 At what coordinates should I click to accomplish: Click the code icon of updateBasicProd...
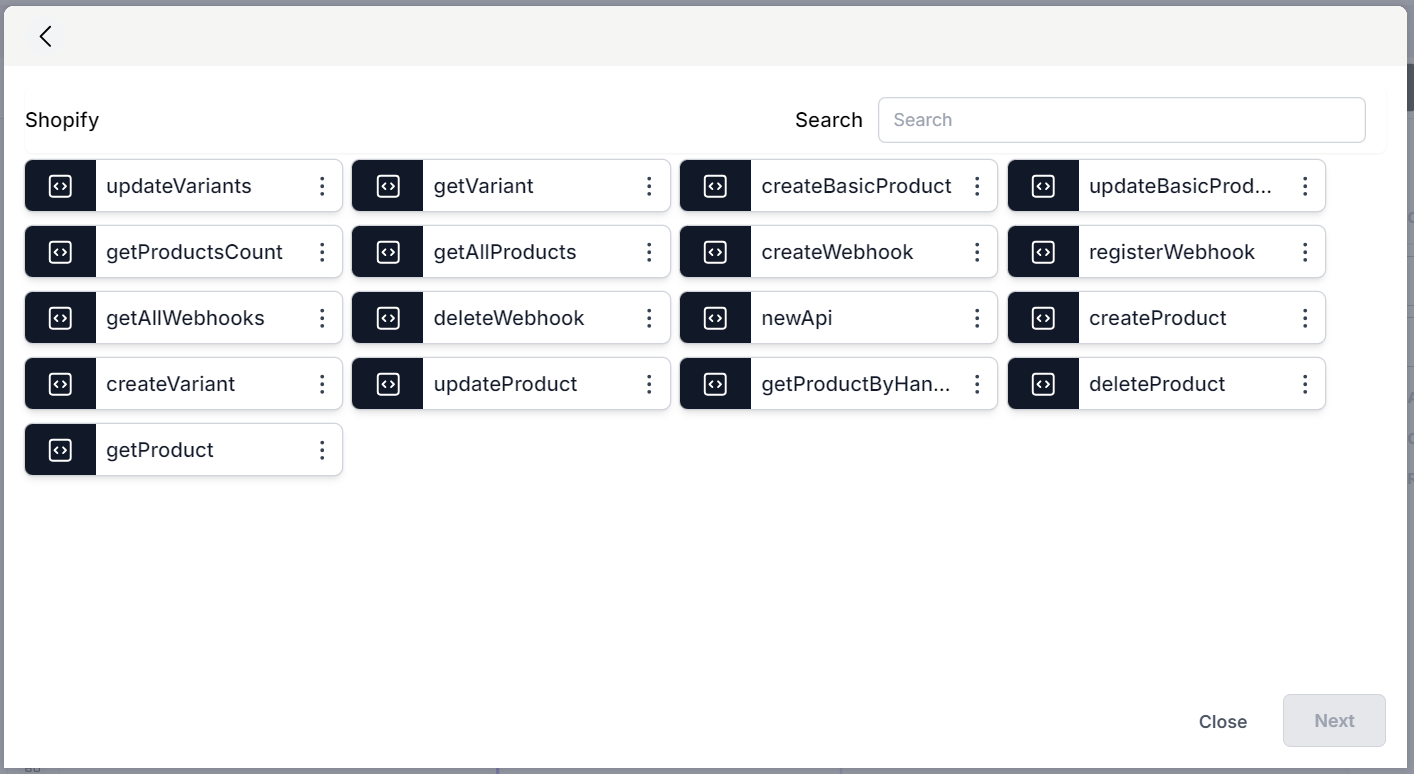point(1043,186)
